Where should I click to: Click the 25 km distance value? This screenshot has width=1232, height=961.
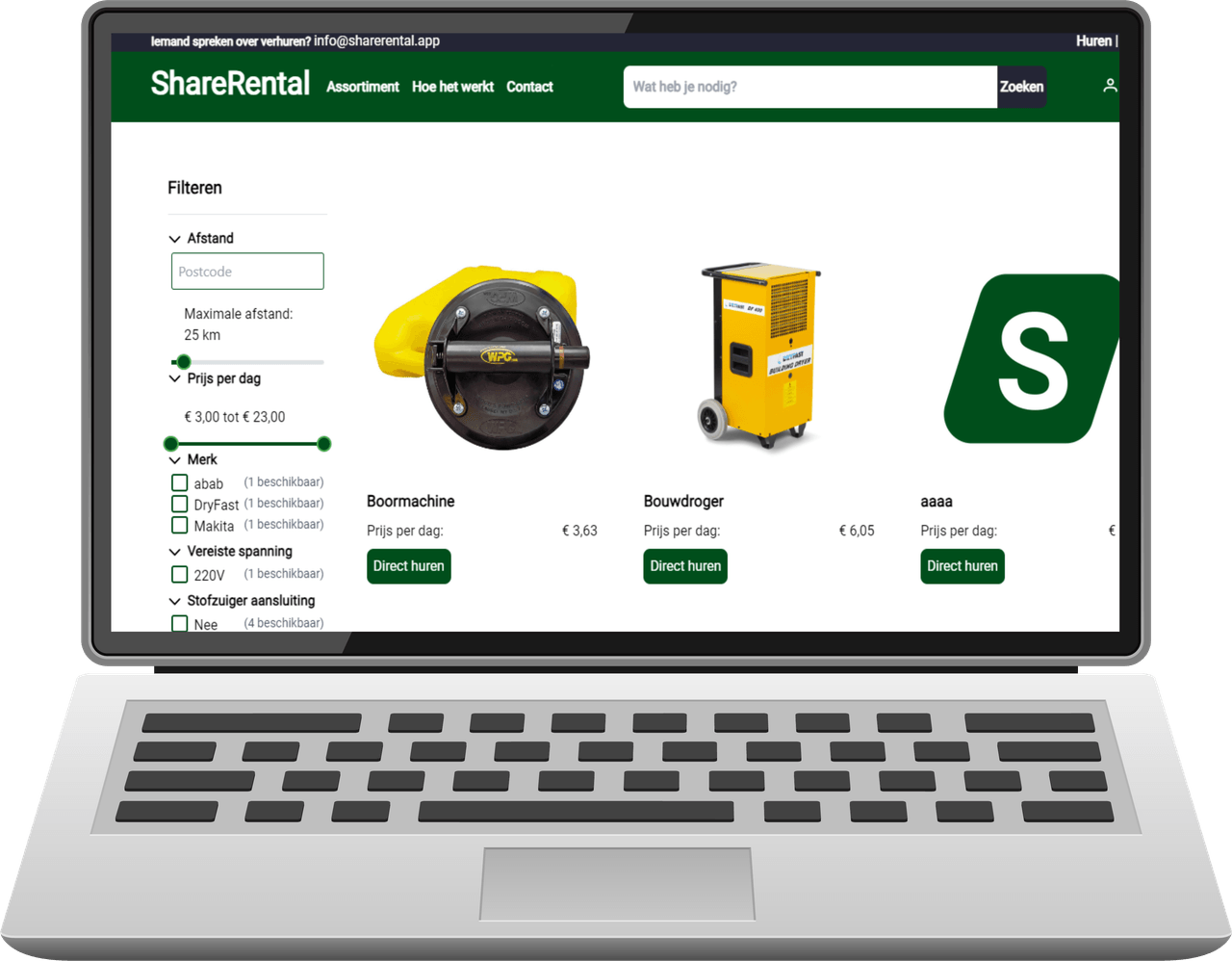[x=202, y=335]
